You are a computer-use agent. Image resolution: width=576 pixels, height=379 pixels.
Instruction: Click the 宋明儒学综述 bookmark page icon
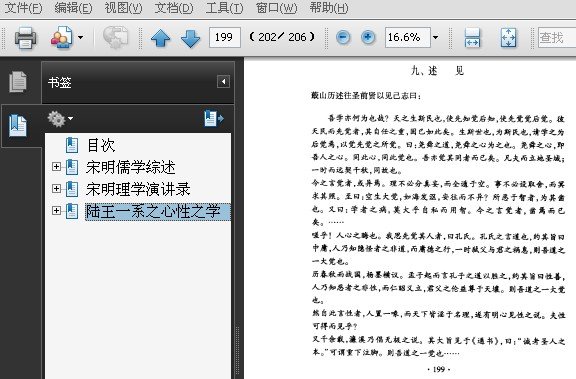pos(72,167)
